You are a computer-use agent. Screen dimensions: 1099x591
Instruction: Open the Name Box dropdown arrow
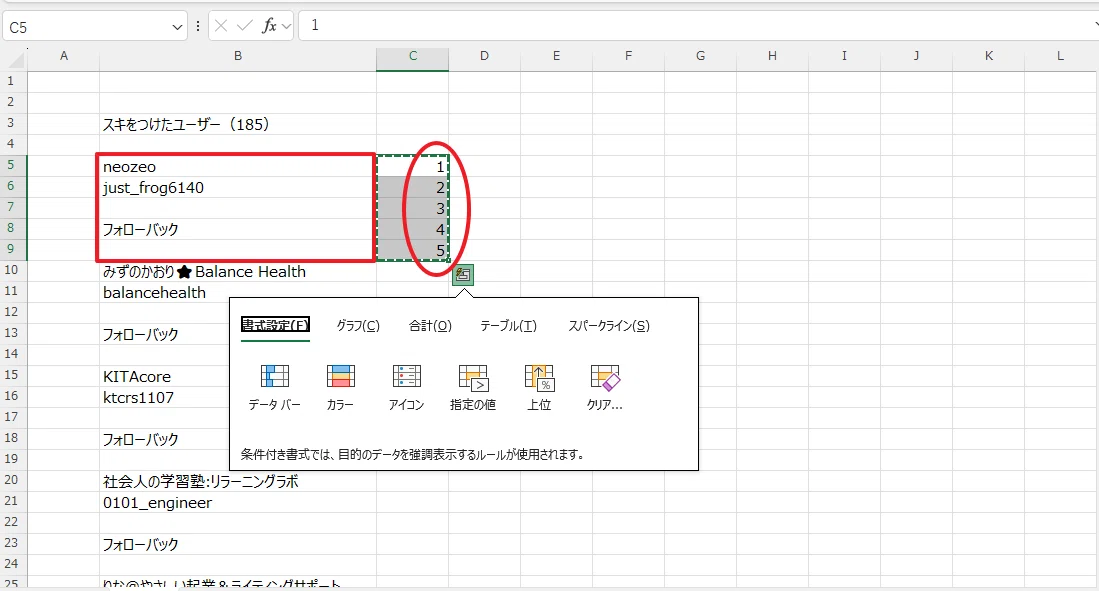pos(177,27)
